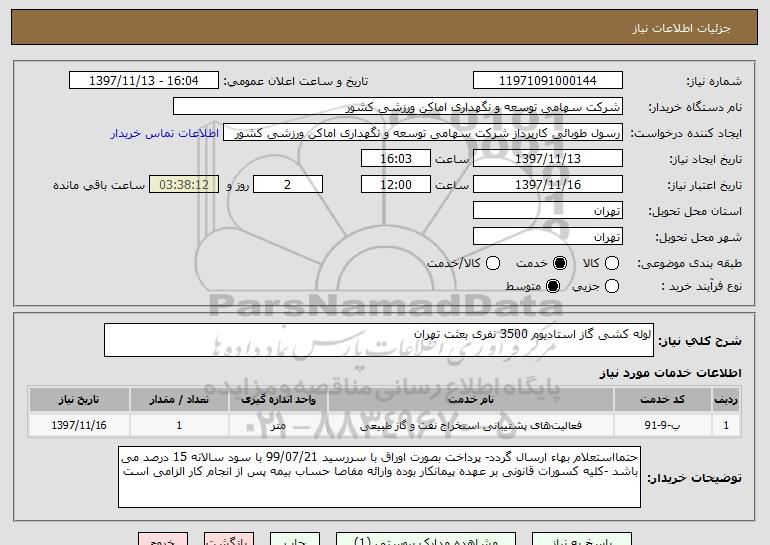Click the کد خدمت column header
The height and width of the screenshot is (545, 770).
point(662,399)
